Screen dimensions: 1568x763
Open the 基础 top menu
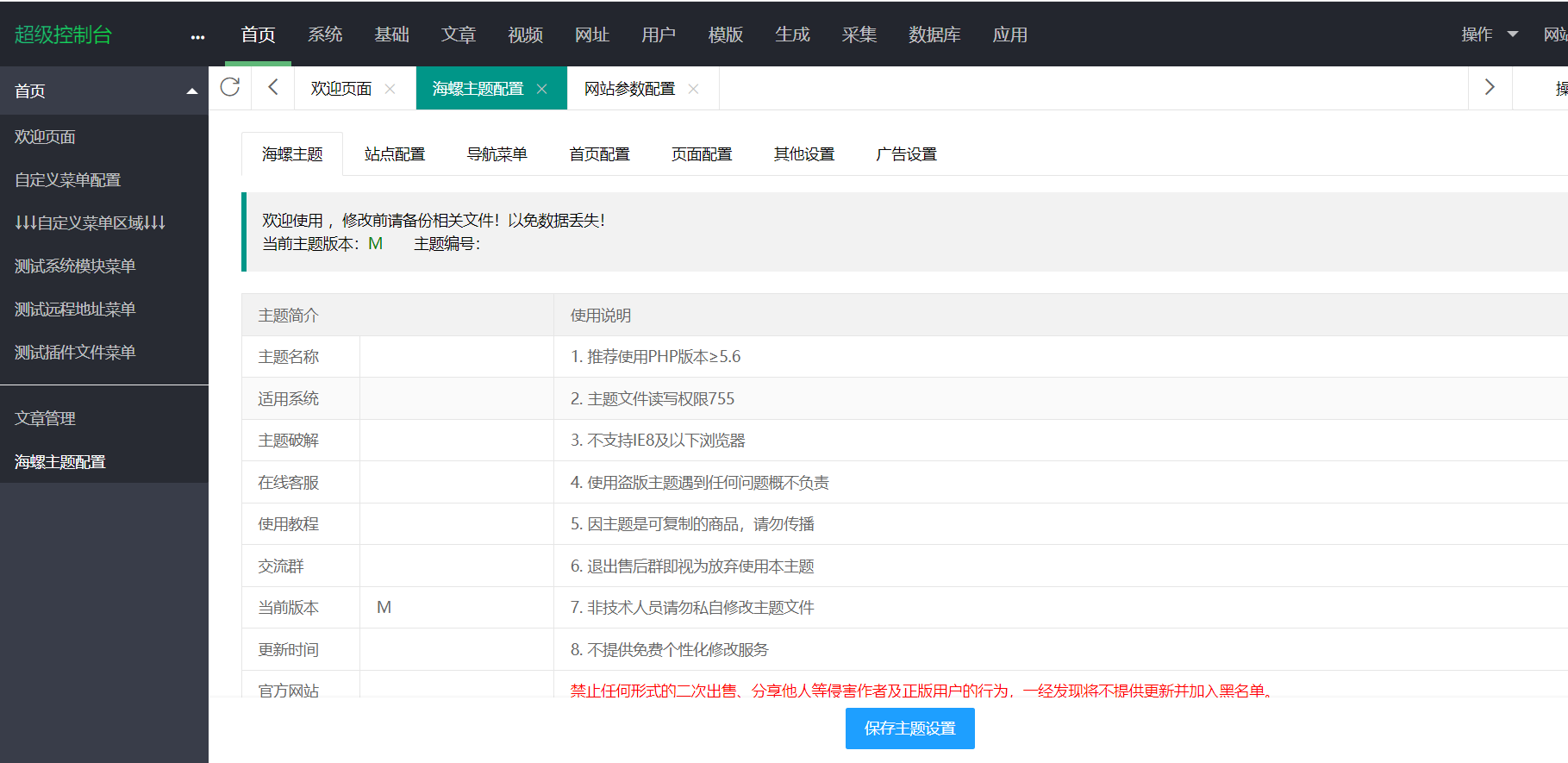pyautogui.click(x=391, y=34)
